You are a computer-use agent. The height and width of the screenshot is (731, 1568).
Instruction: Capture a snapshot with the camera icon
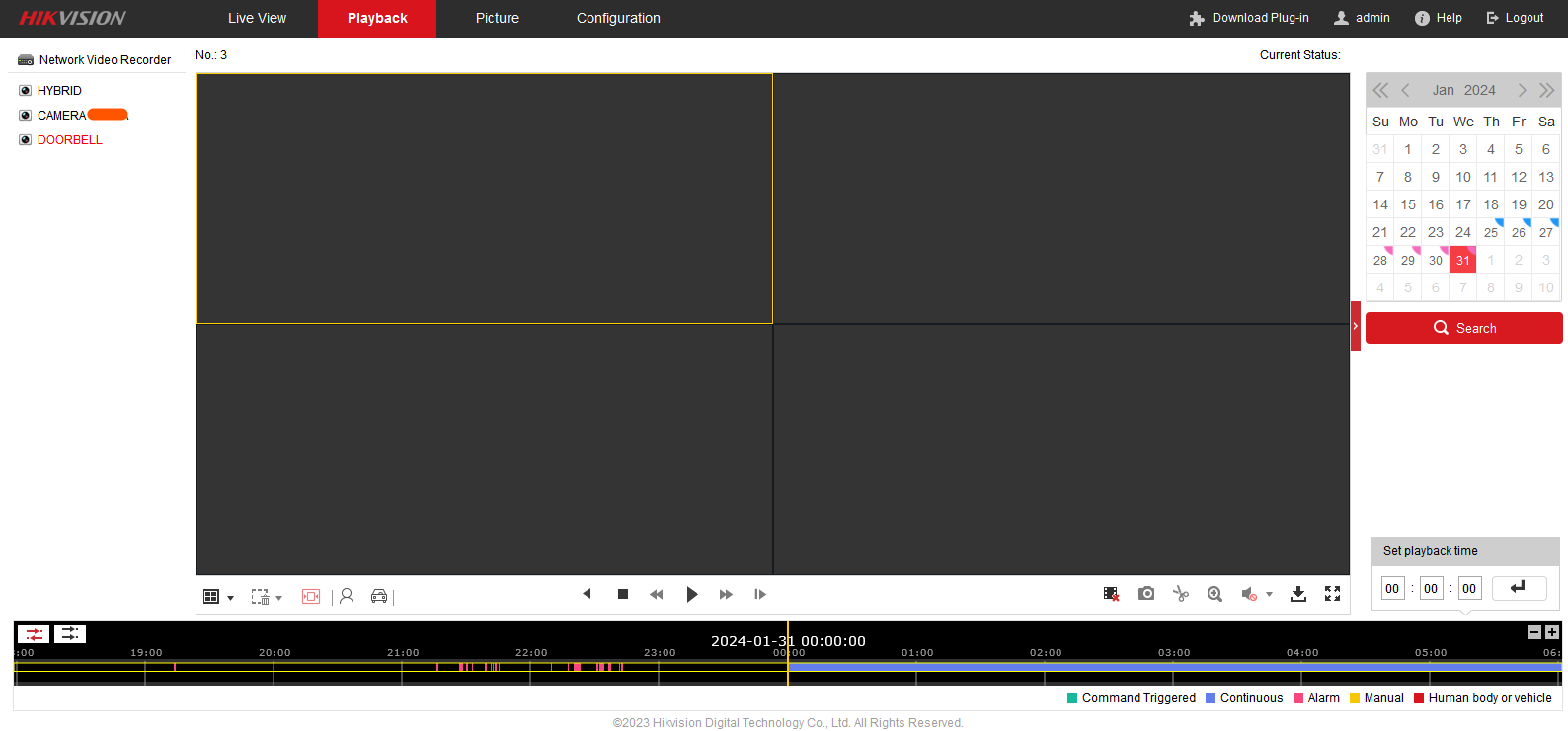(x=1145, y=594)
